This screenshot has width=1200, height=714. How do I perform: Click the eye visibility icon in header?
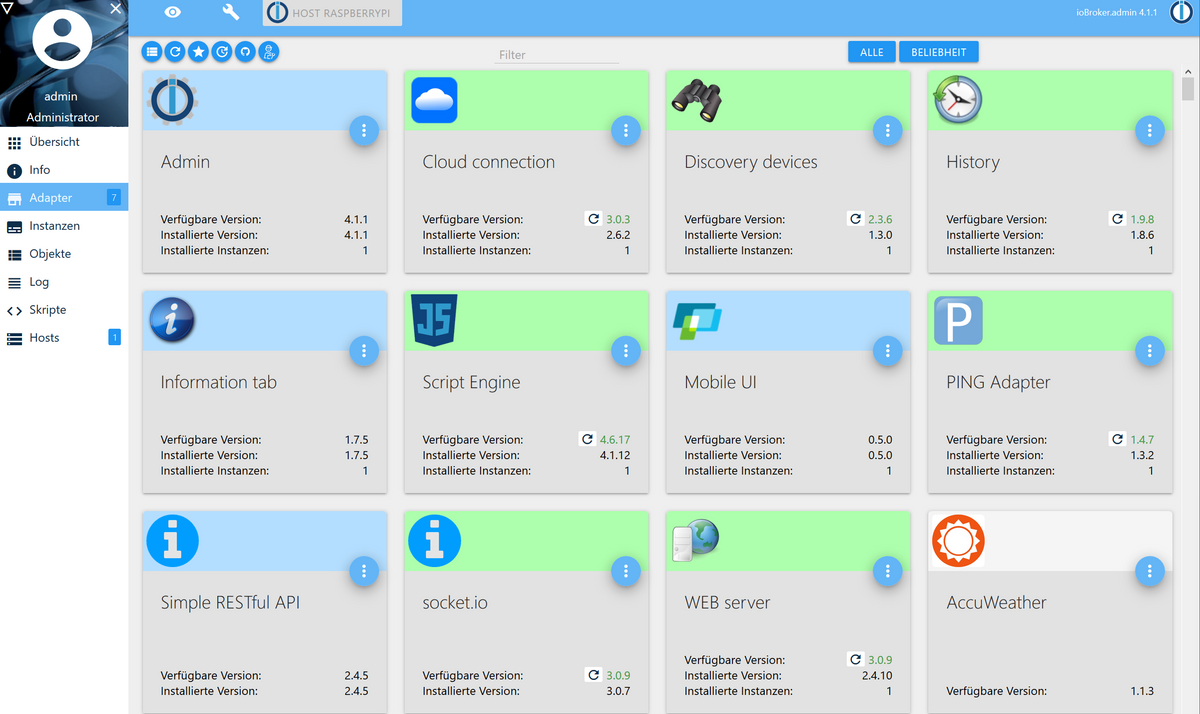(x=173, y=13)
